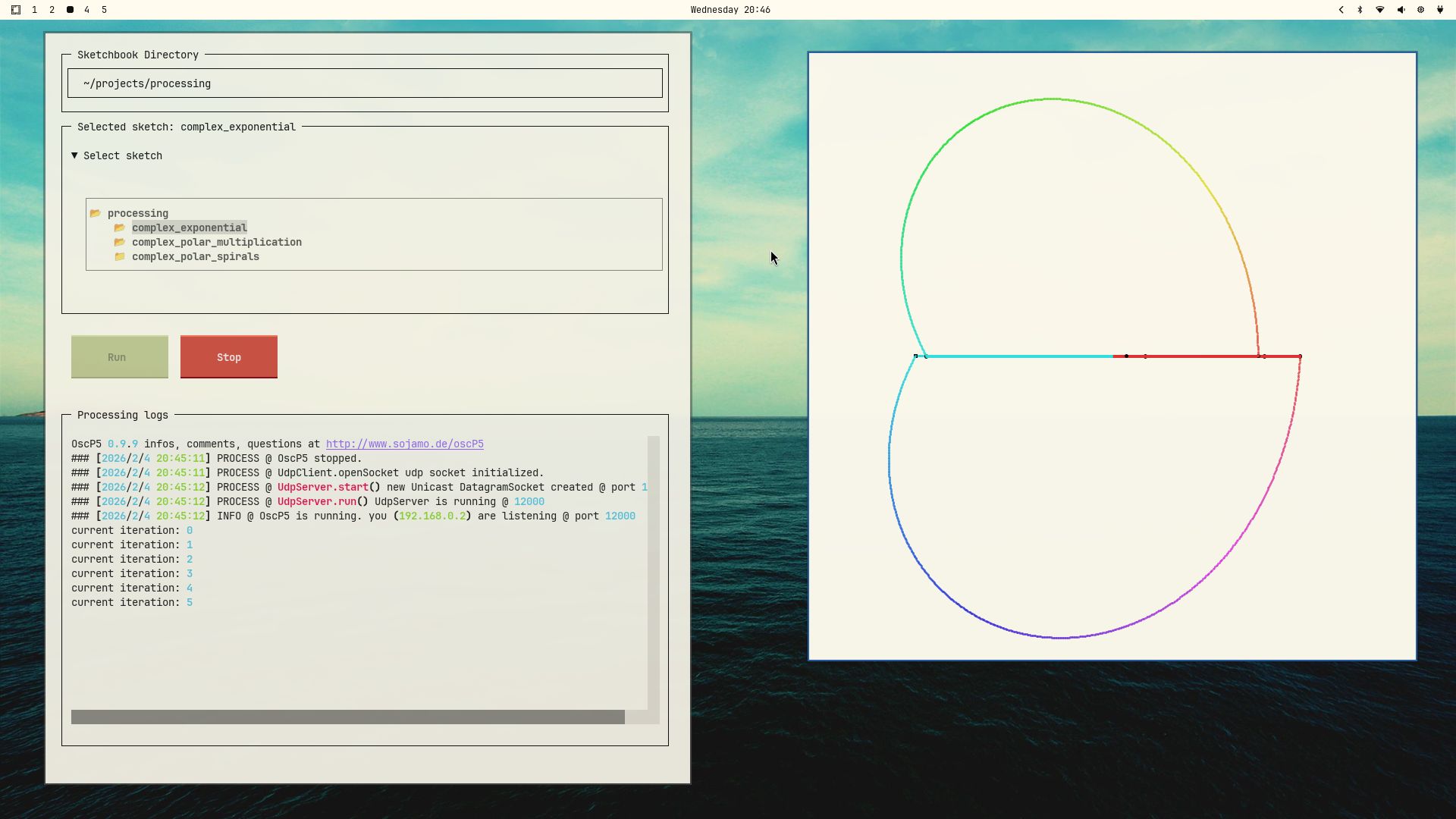1456x819 pixels.
Task: Open the sojamo.de oscP5 link
Action: coord(404,444)
